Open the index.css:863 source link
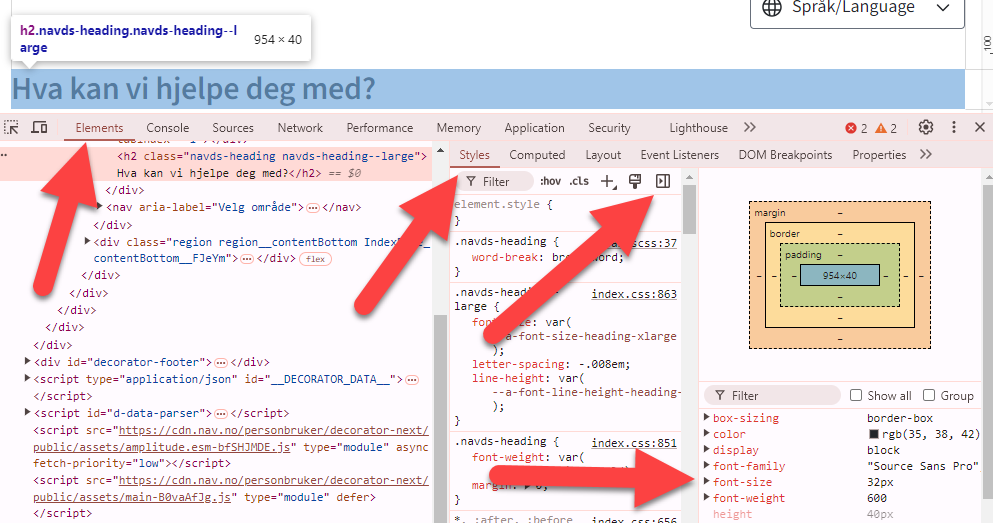993x523 pixels. pyautogui.click(x=634, y=294)
